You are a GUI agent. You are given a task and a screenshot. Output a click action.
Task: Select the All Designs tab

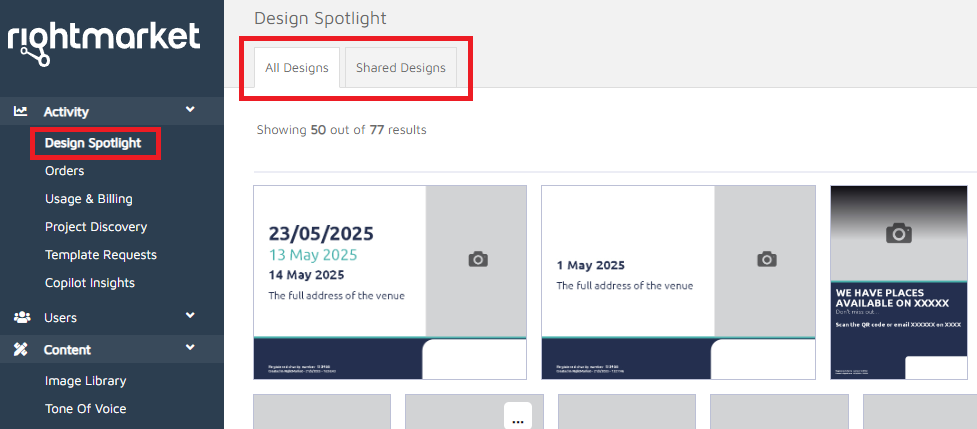[297, 68]
